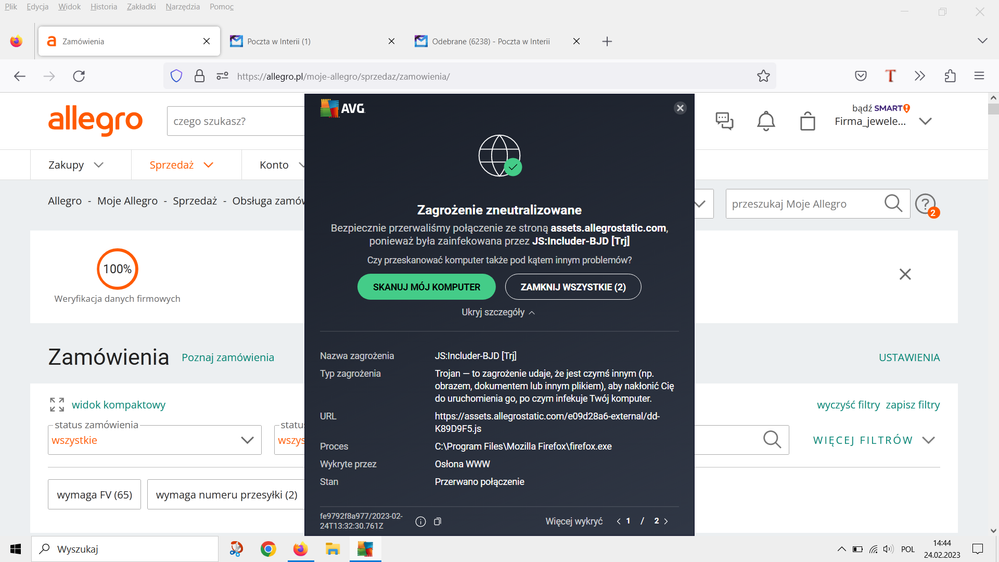Click the info icon in AVG popup

pos(420,521)
